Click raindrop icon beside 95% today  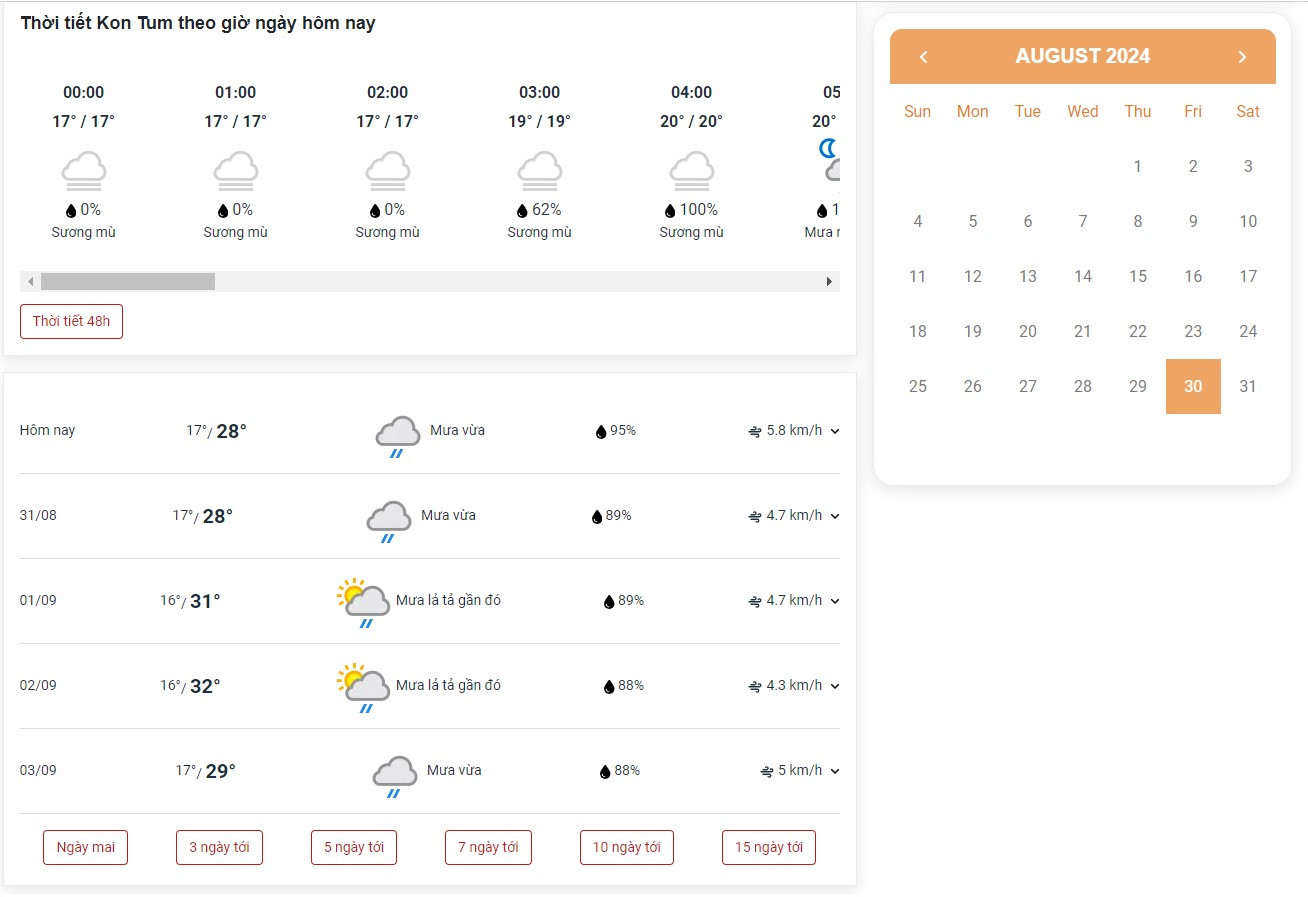[601, 432]
